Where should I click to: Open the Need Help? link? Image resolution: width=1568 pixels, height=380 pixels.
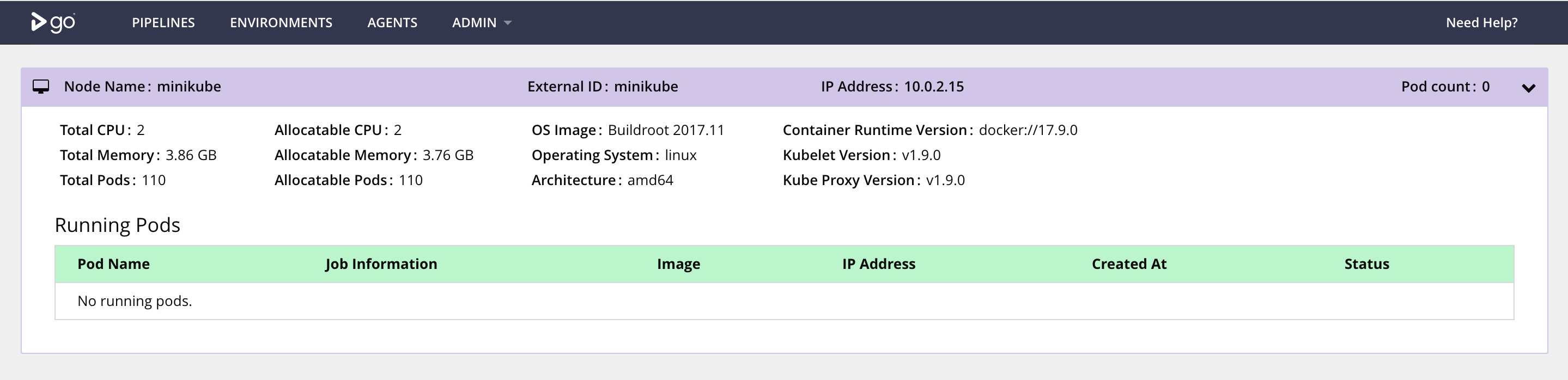pyautogui.click(x=1481, y=22)
